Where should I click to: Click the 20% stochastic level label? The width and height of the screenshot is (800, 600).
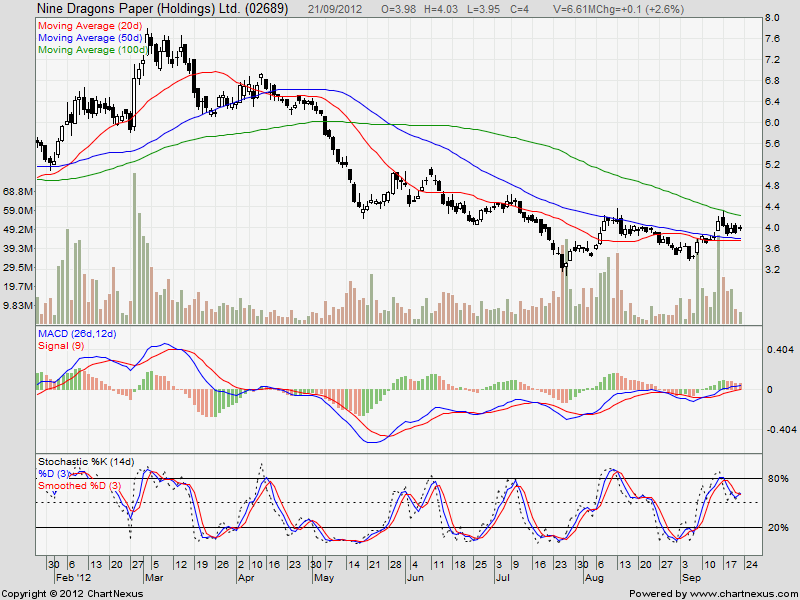click(778, 528)
